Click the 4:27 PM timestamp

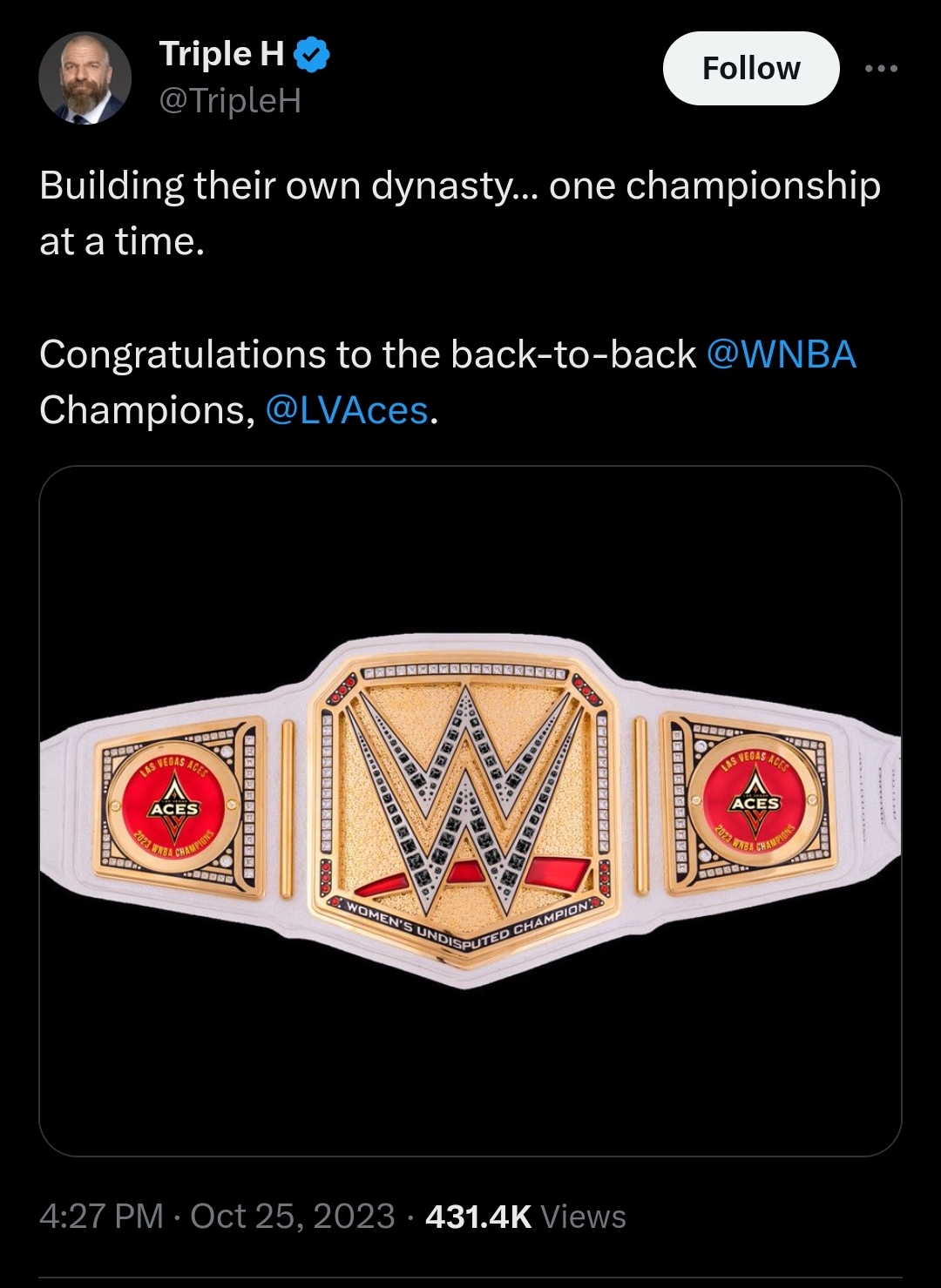click(101, 1217)
